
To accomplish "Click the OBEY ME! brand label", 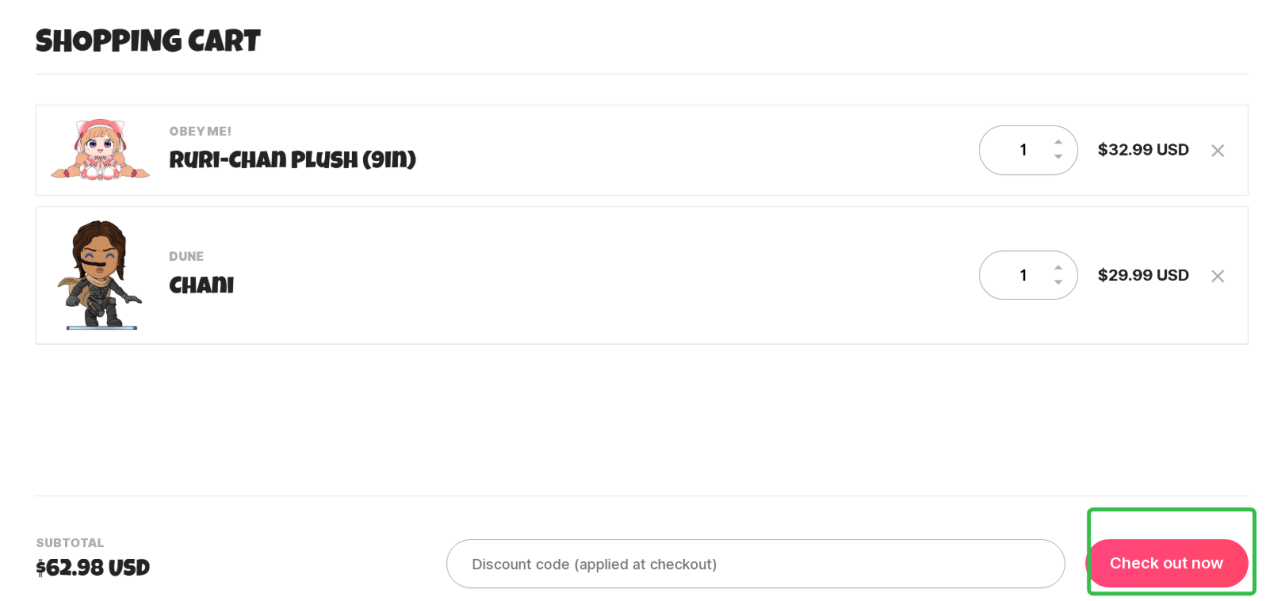I will [x=200, y=131].
